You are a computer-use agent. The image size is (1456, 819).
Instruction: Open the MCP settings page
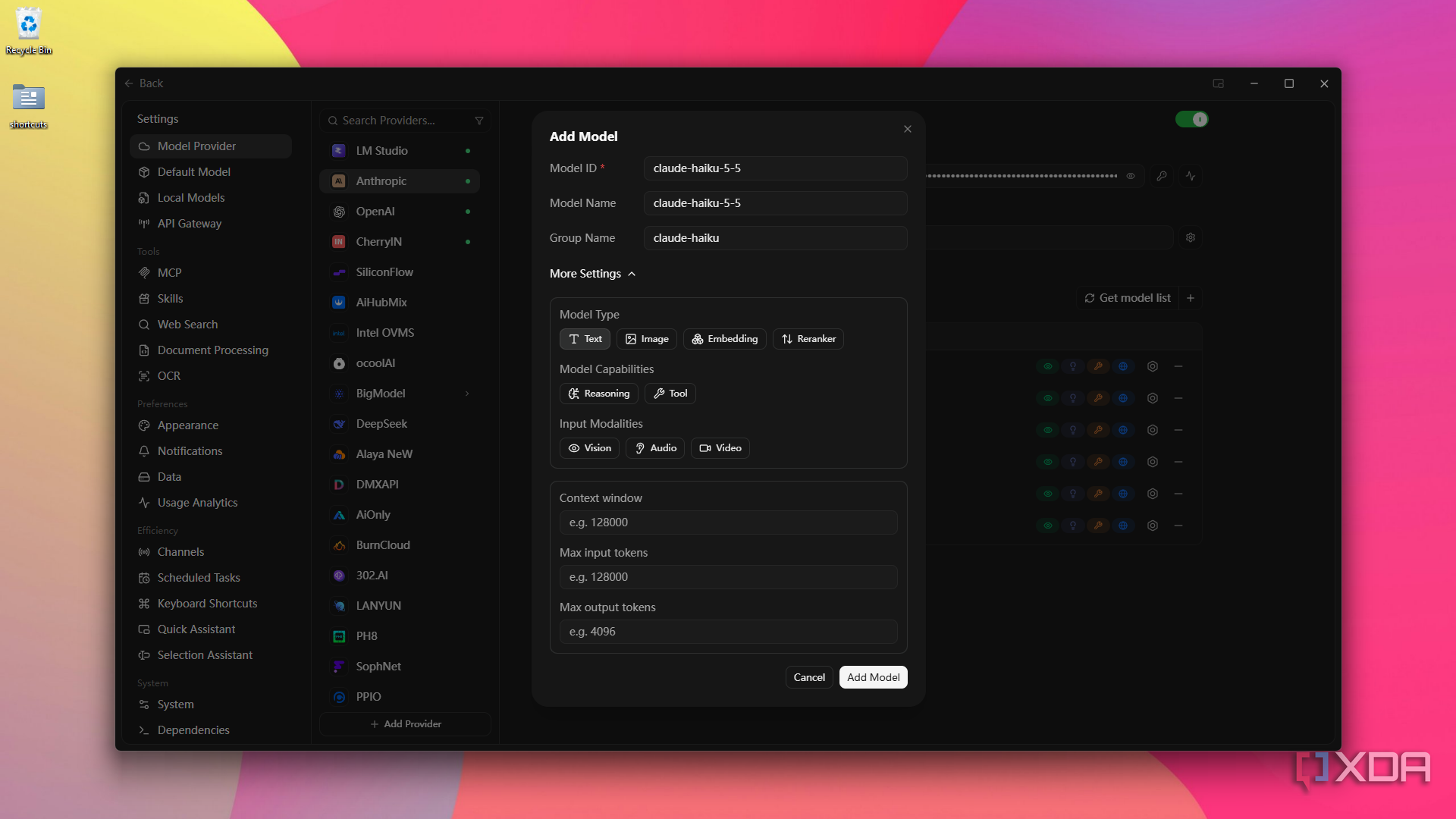[x=211, y=273]
